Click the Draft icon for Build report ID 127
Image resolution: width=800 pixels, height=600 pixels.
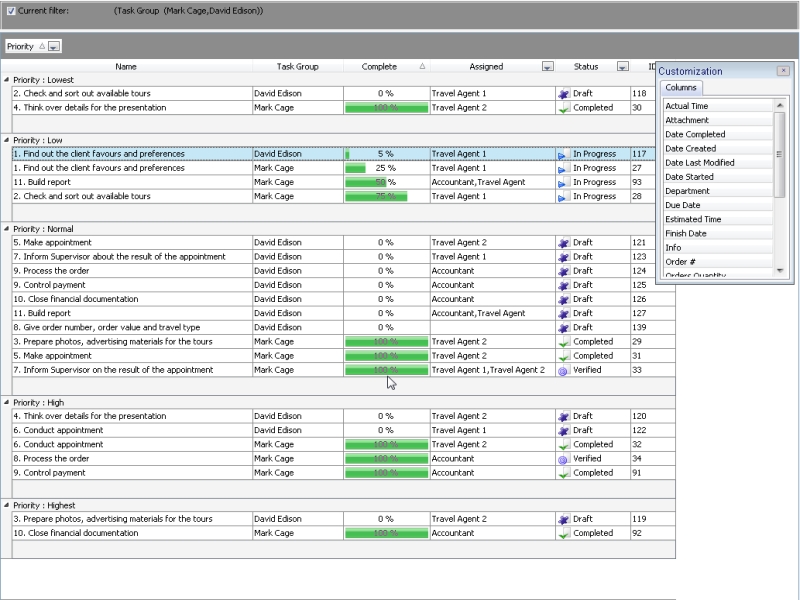[x=563, y=314]
